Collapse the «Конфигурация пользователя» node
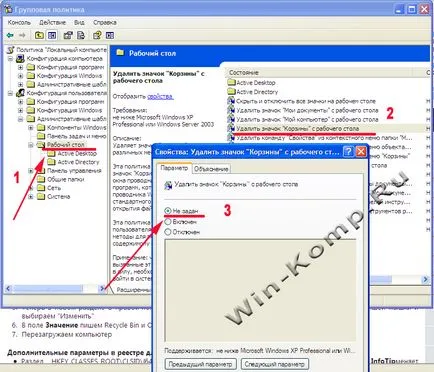The height and width of the screenshot is (372, 434). (11, 93)
